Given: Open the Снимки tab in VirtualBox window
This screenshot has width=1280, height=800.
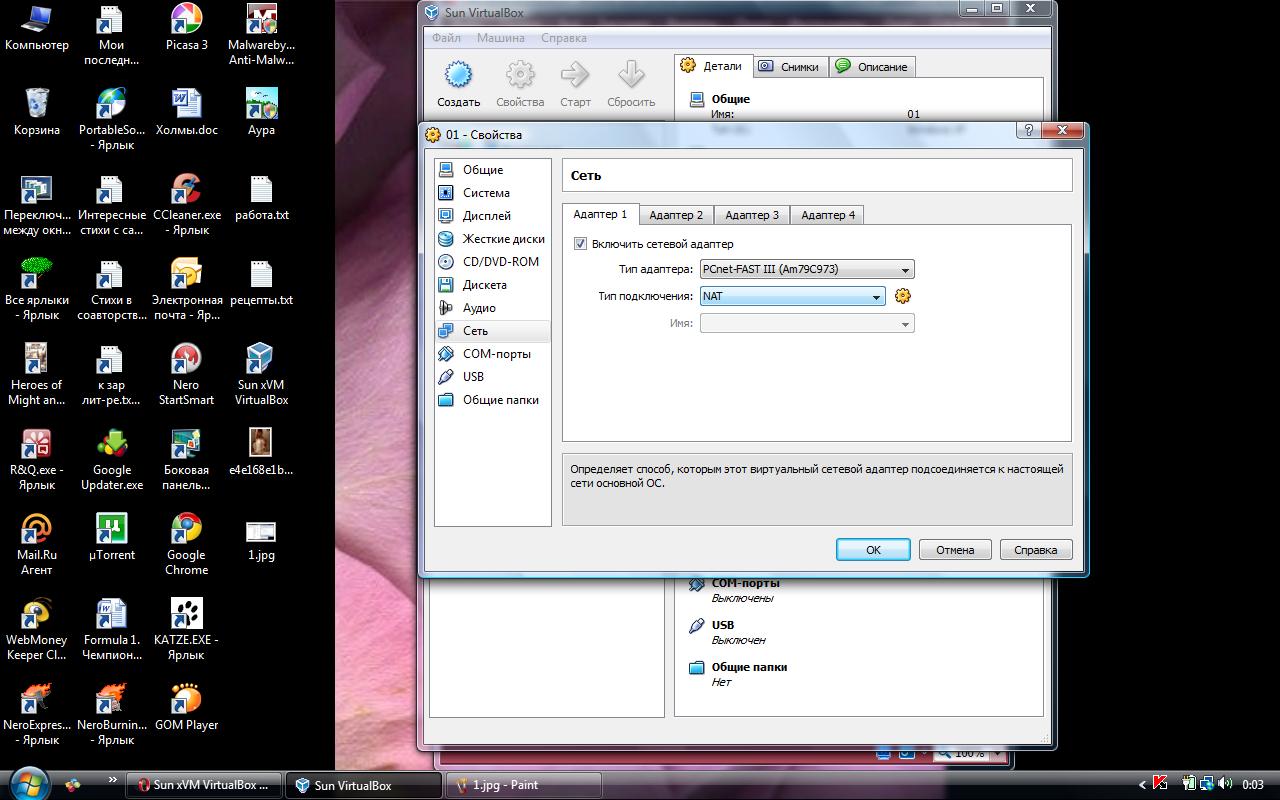Looking at the screenshot, I should click(790, 67).
